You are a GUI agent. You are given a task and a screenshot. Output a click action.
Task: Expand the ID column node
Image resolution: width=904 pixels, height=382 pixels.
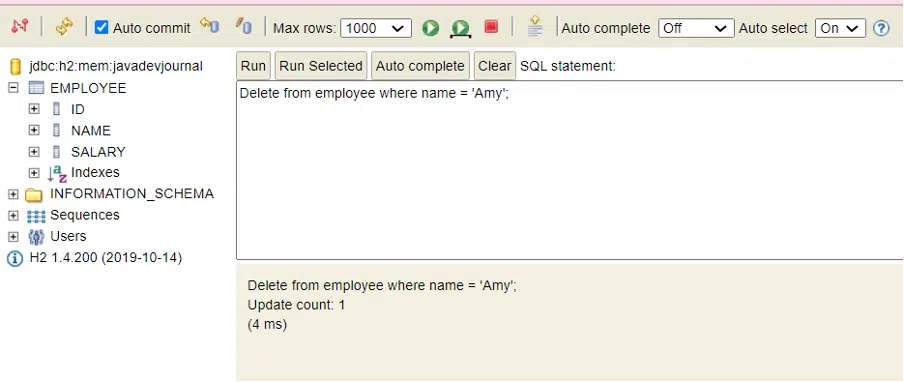[34, 109]
